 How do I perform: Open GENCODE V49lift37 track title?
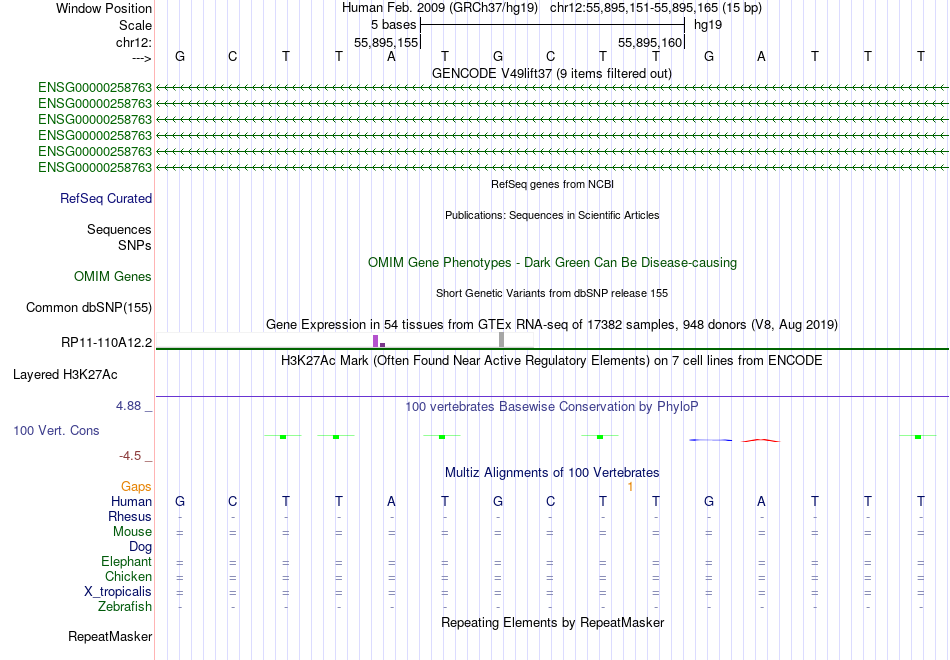(x=551, y=73)
